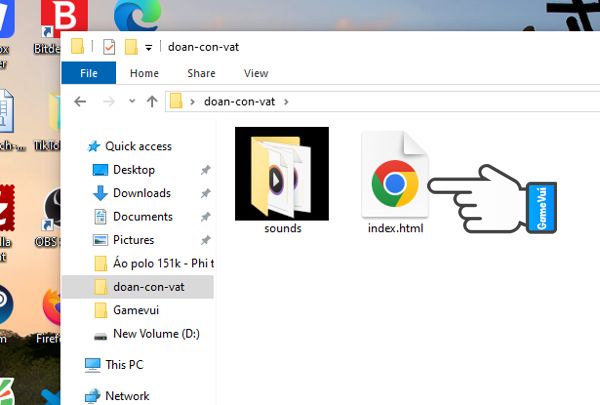
Task: Open the index.html Chrome file
Action: pos(396,185)
